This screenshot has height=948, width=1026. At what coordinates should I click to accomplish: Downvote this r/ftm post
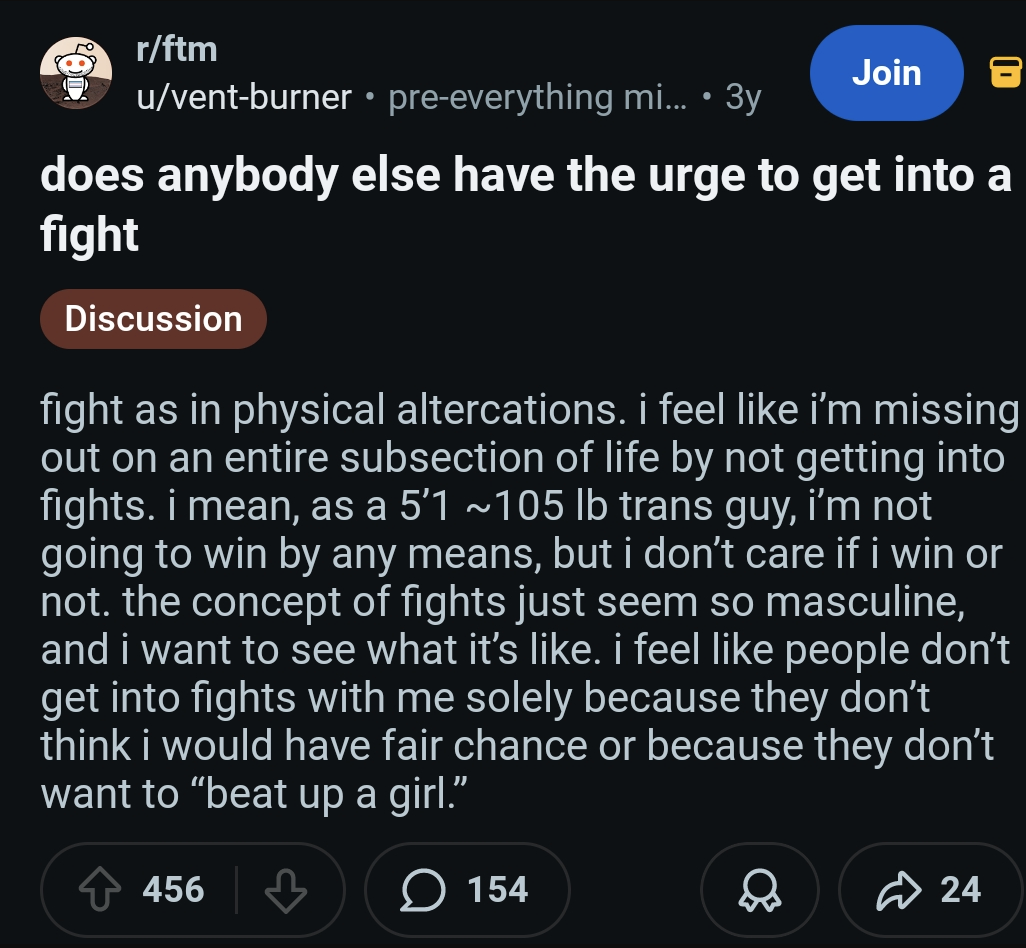[286, 889]
